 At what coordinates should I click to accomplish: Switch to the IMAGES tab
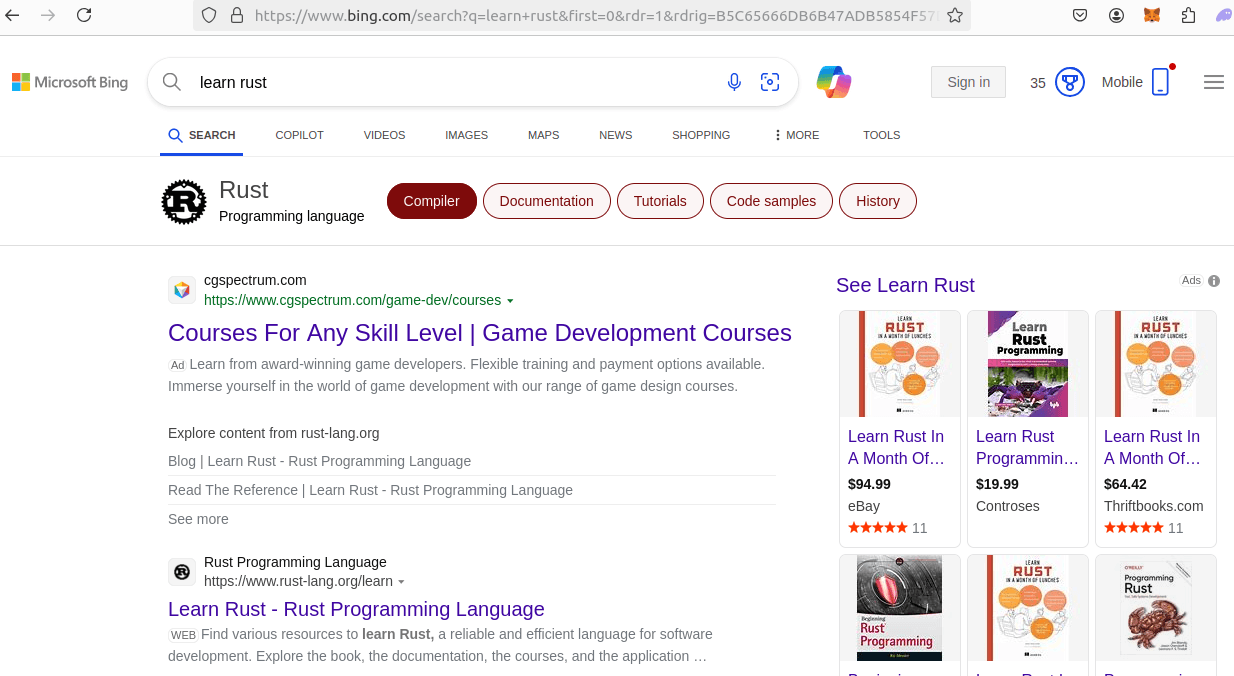tap(466, 135)
